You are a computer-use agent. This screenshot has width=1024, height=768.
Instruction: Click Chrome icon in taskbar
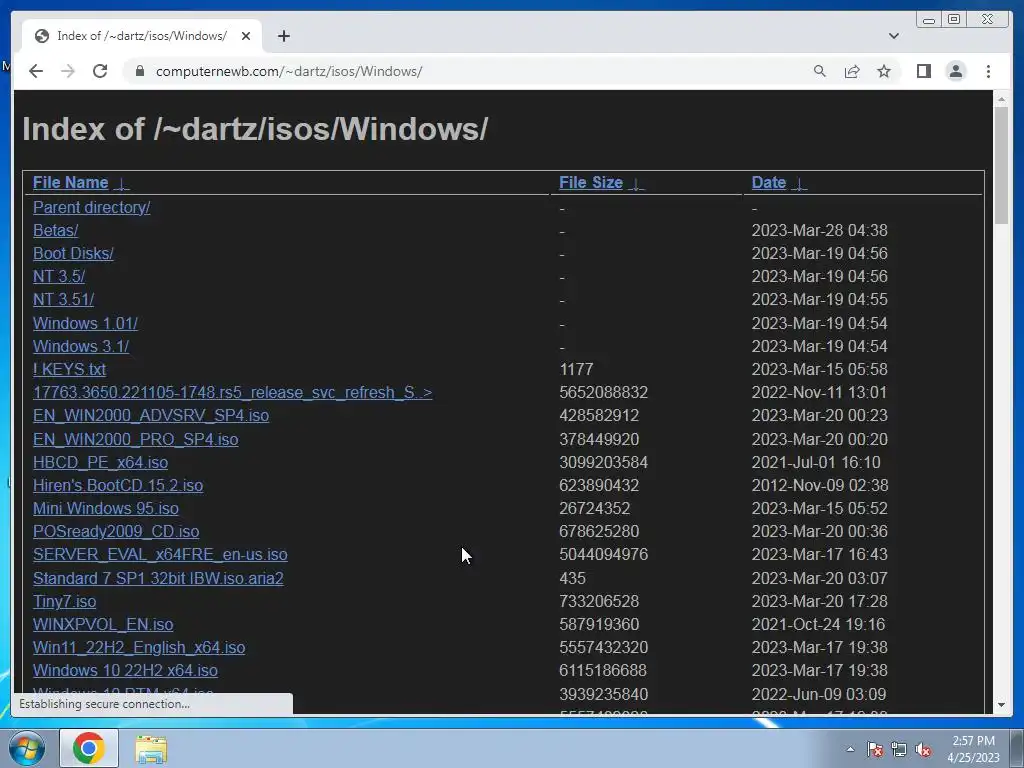point(89,748)
